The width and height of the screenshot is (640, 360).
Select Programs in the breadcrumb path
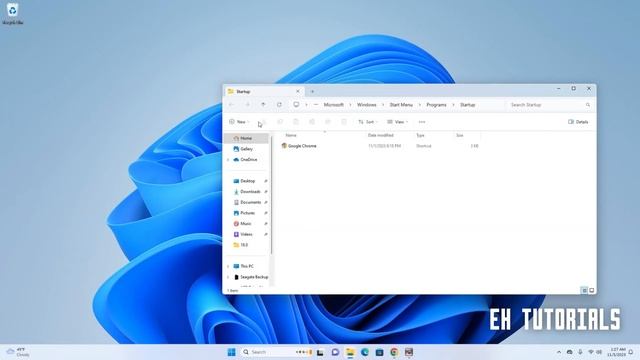pyautogui.click(x=436, y=104)
